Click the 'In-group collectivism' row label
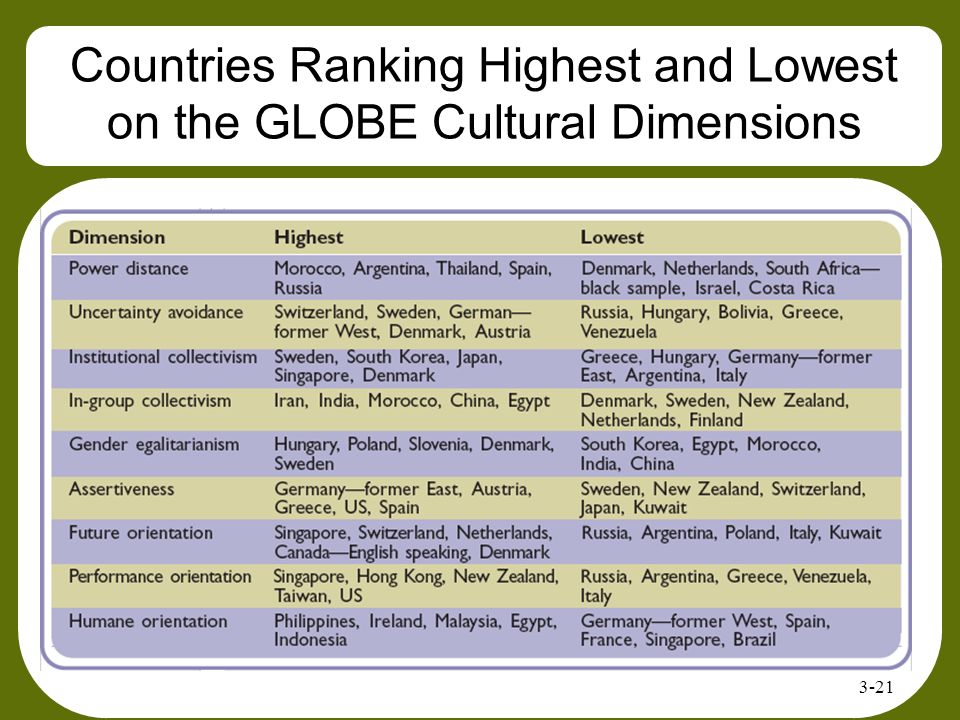This screenshot has height=720, width=960. pos(150,400)
